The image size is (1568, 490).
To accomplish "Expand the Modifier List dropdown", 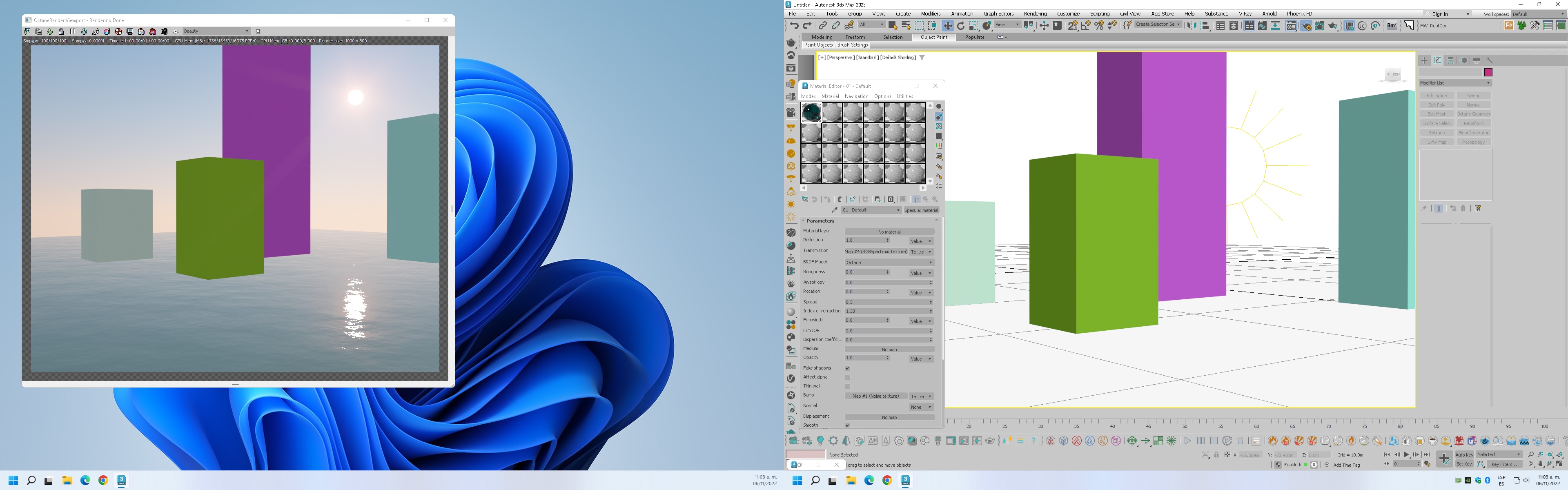I will (x=1455, y=83).
